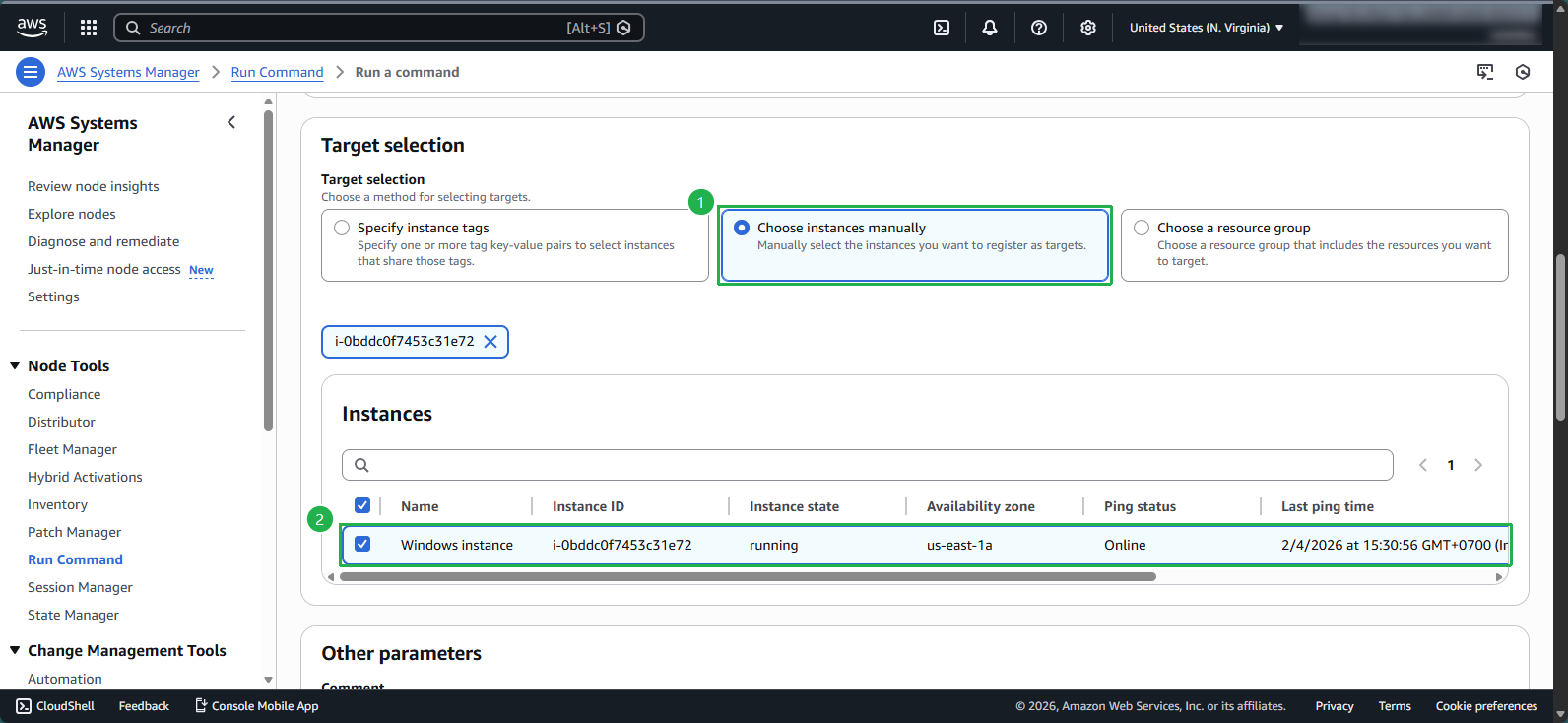1568x723 pixels.
Task: Go to previous page of instances
Action: 1423,465
